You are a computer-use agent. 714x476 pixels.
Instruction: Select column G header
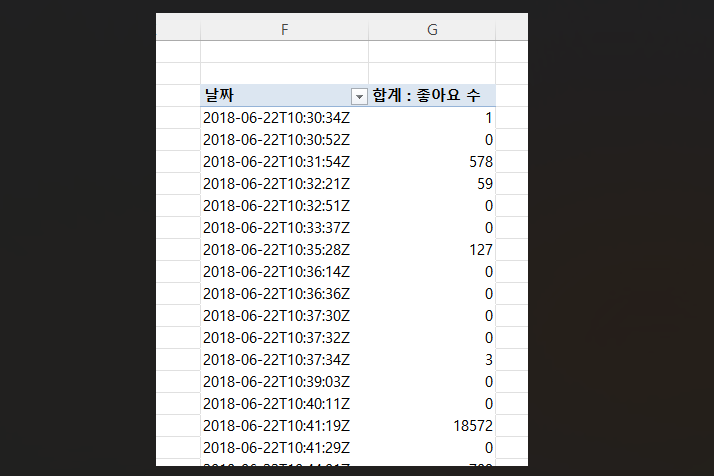(432, 30)
